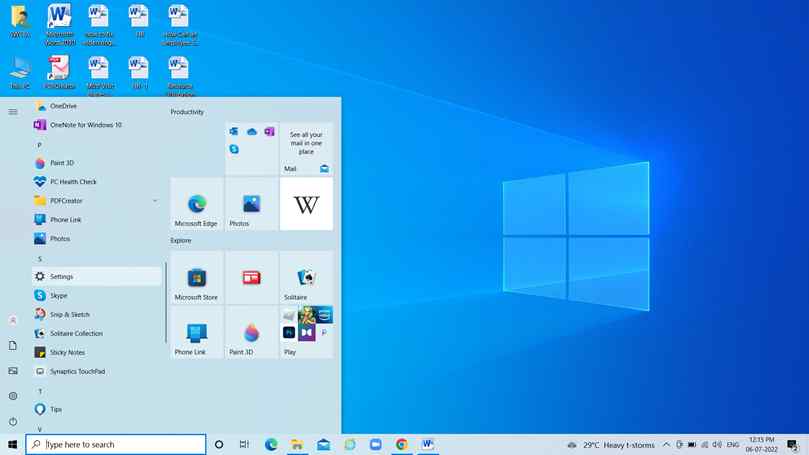
Task: Open PC Health Check
Action: click(97, 182)
